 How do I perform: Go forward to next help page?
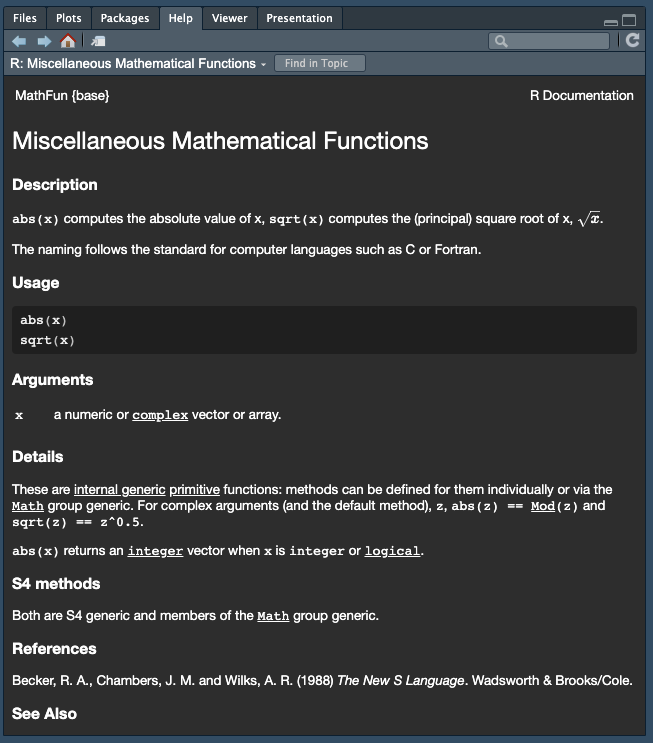coord(43,41)
